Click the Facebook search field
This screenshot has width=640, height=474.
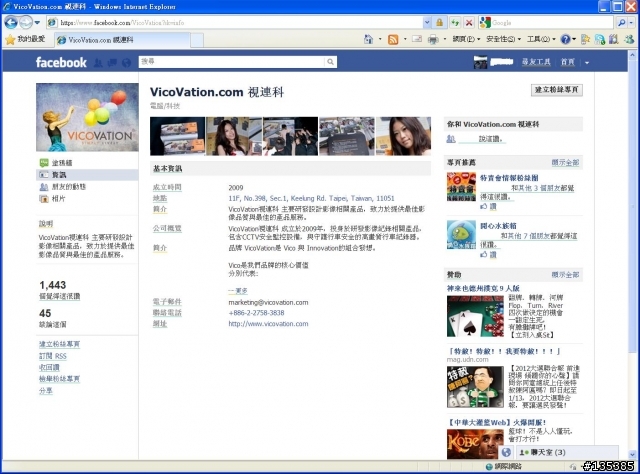(x=231, y=62)
